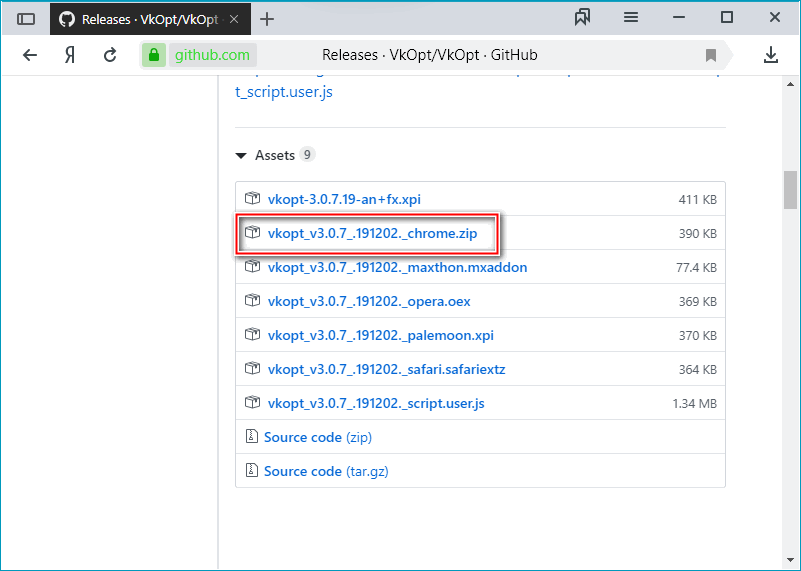Reload the page with the refresh icon
Viewport: 801px width, 571px height.
[x=110, y=55]
